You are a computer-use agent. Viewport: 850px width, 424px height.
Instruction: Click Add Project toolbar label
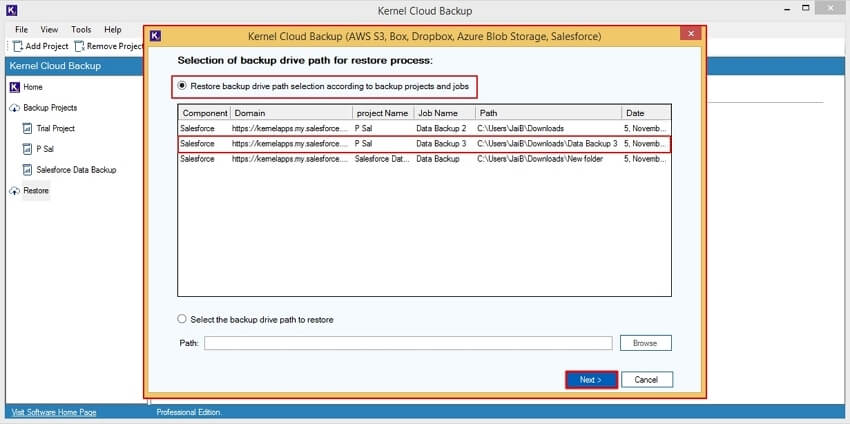(47, 46)
